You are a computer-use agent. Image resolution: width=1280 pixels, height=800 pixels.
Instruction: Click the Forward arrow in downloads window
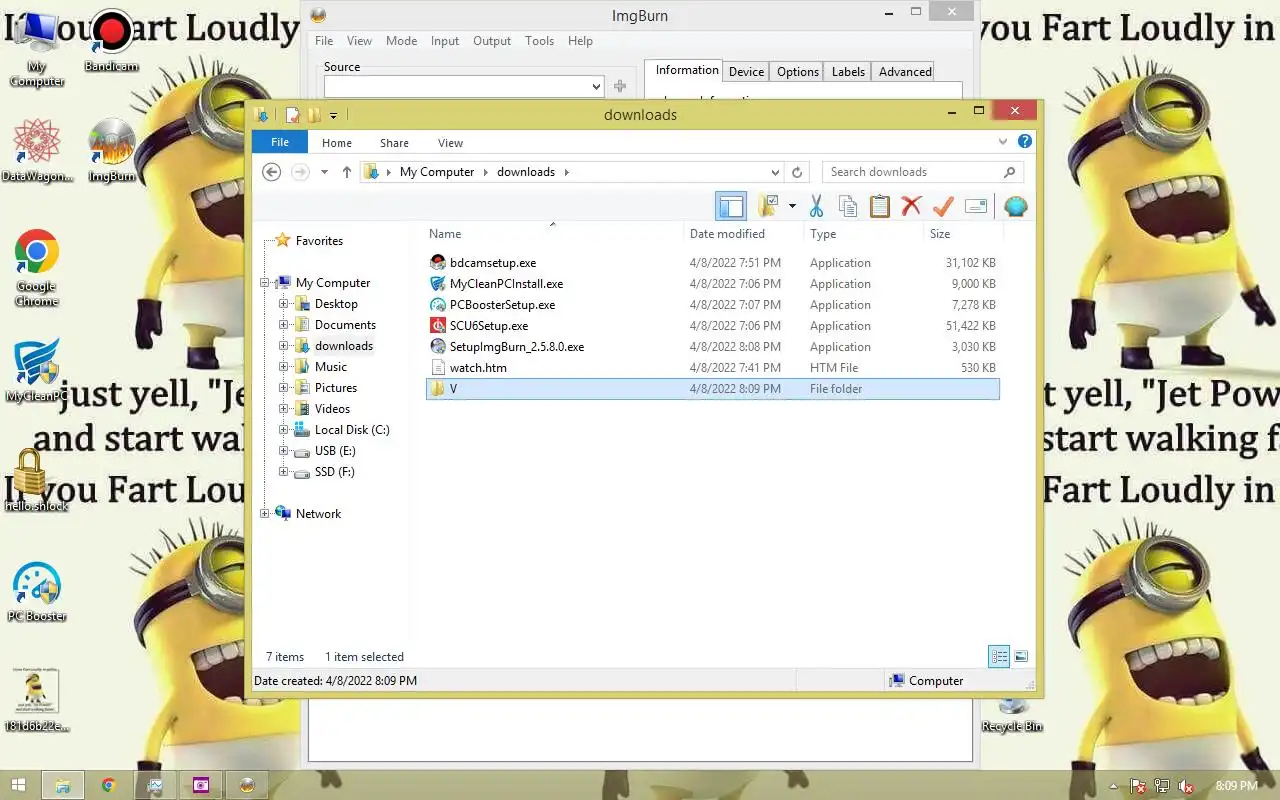[300, 172]
